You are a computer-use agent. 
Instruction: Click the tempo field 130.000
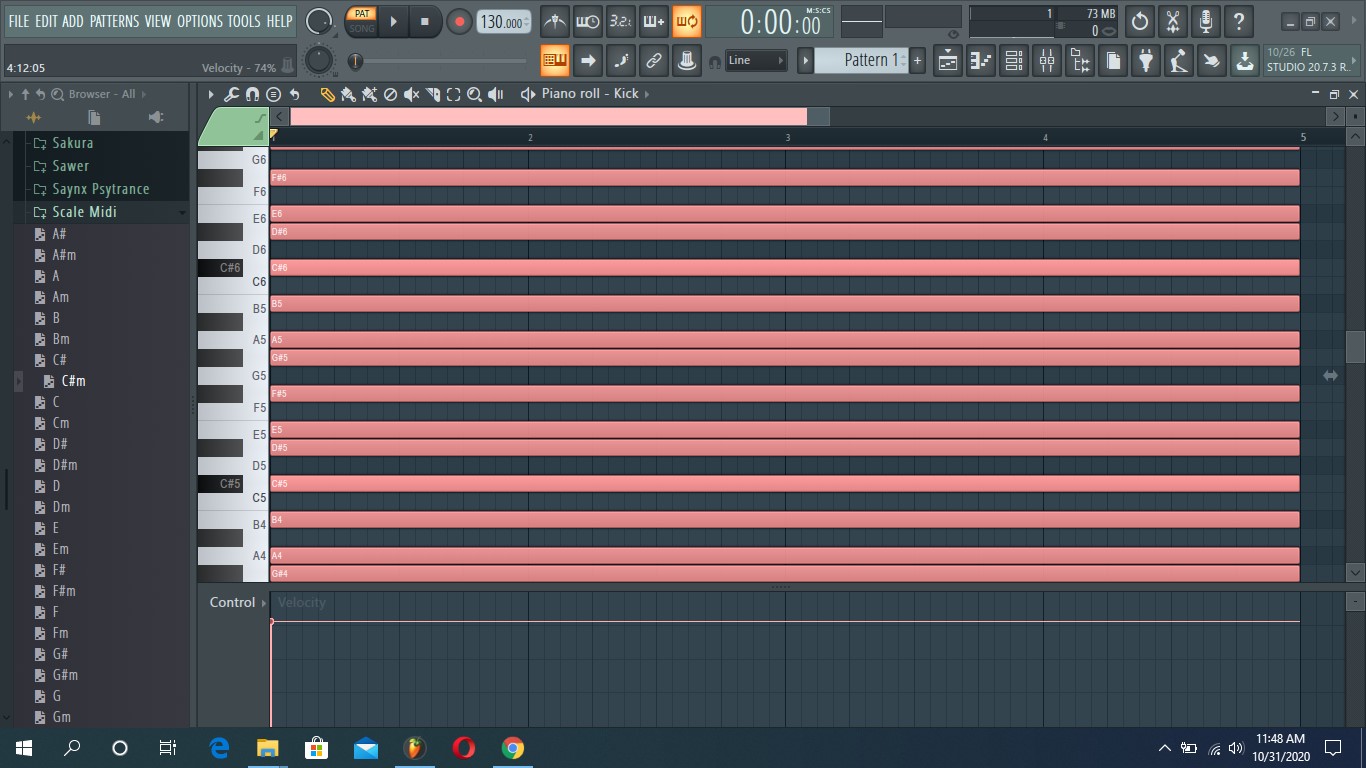[504, 22]
